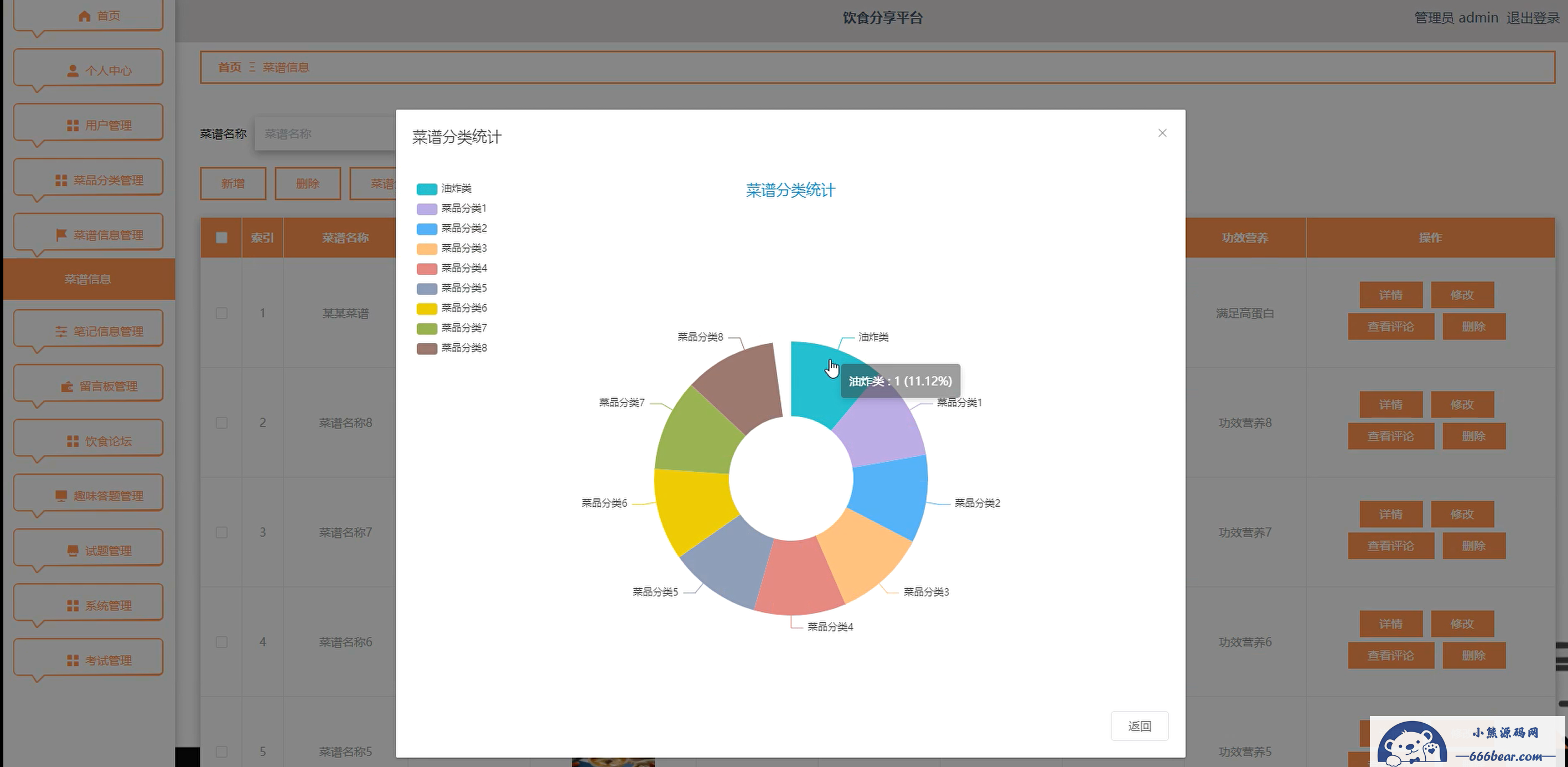
Task: Click the icon of 留言板管理
Action: coord(67,386)
